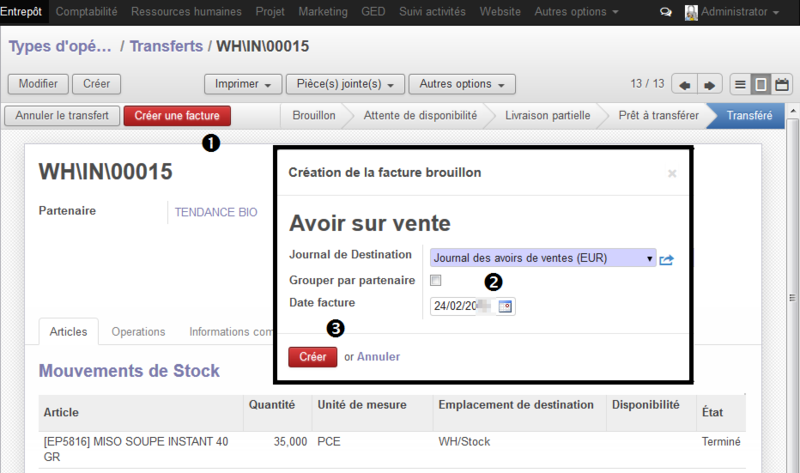Click the 13 / 13 pager text

click(x=647, y=84)
